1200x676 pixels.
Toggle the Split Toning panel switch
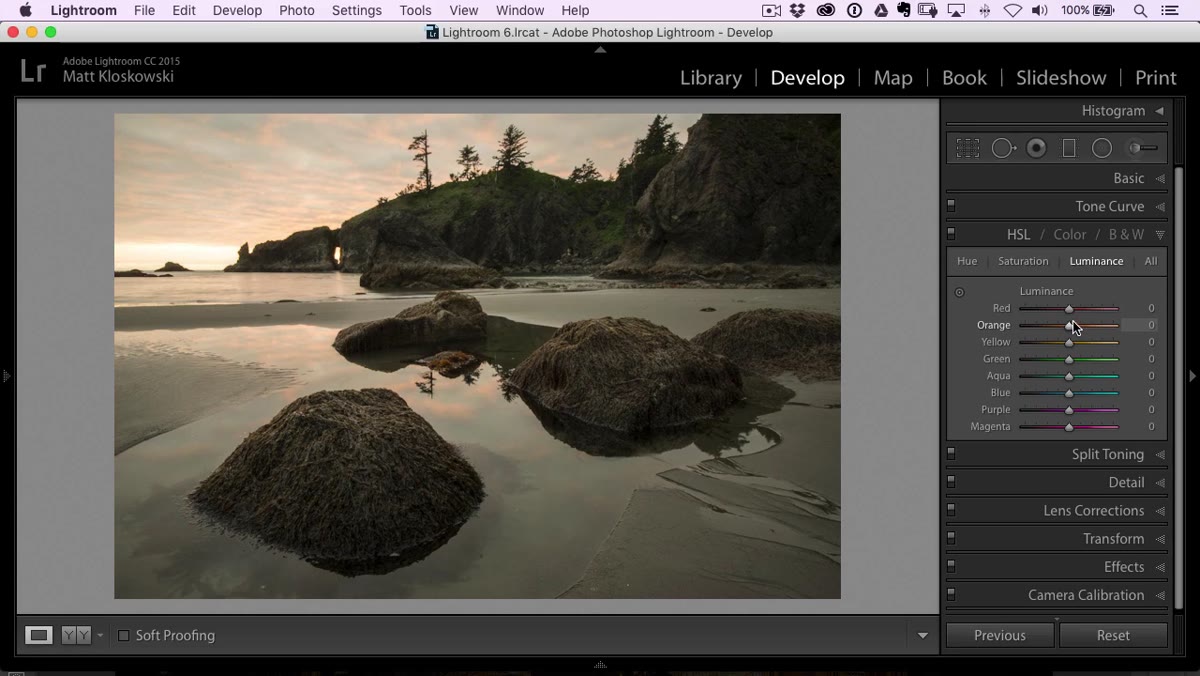click(951, 454)
